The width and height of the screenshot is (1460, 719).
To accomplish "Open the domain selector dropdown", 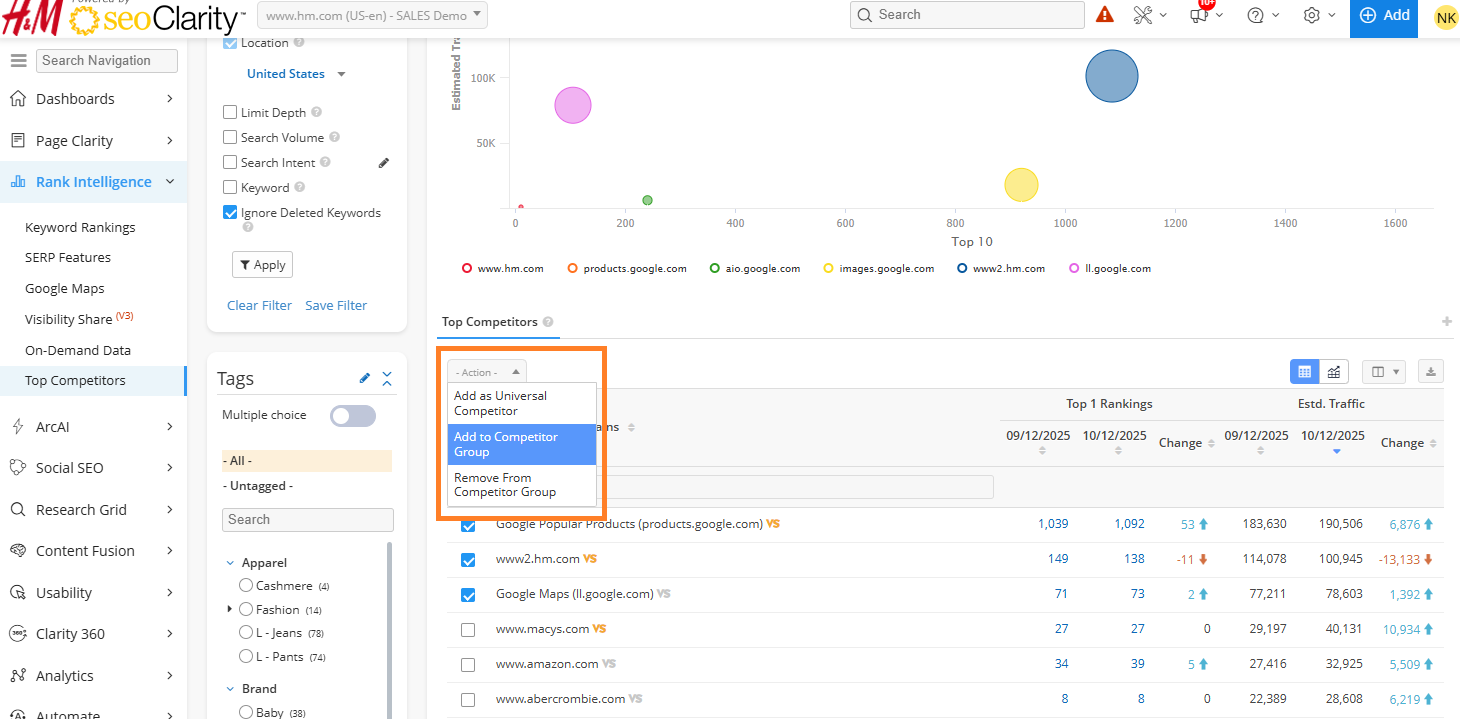I will pyautogui.click(x=372, y=15).
